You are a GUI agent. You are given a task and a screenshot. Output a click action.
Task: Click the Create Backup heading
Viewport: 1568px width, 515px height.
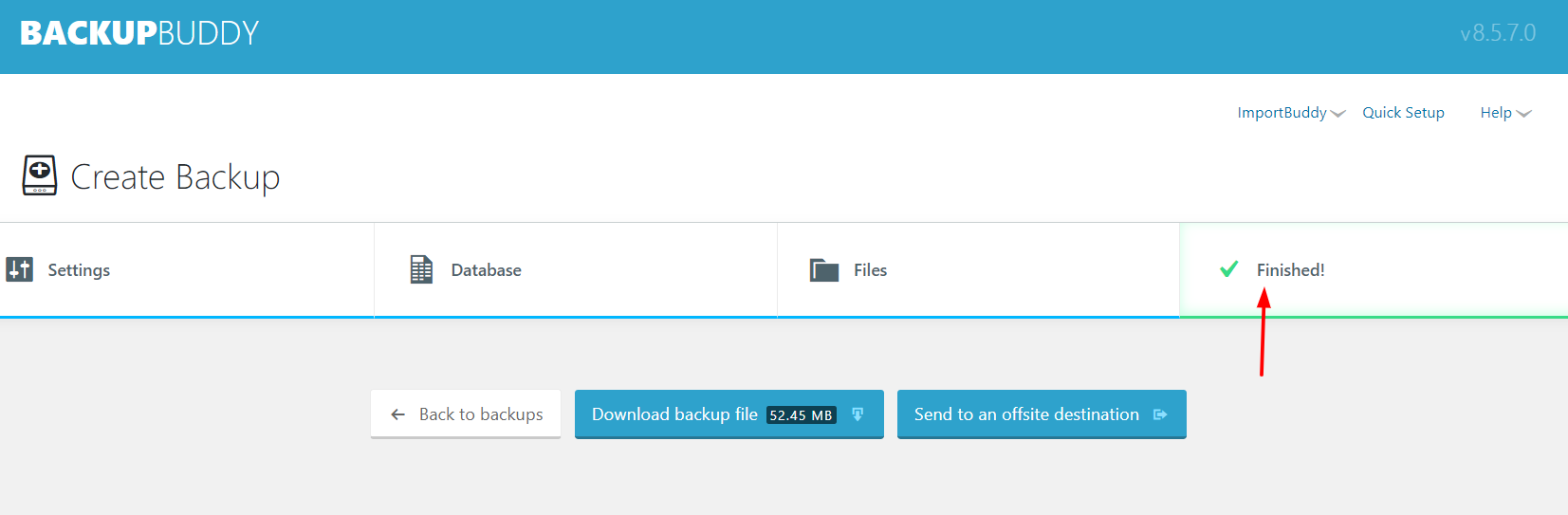tap(175, 177)
